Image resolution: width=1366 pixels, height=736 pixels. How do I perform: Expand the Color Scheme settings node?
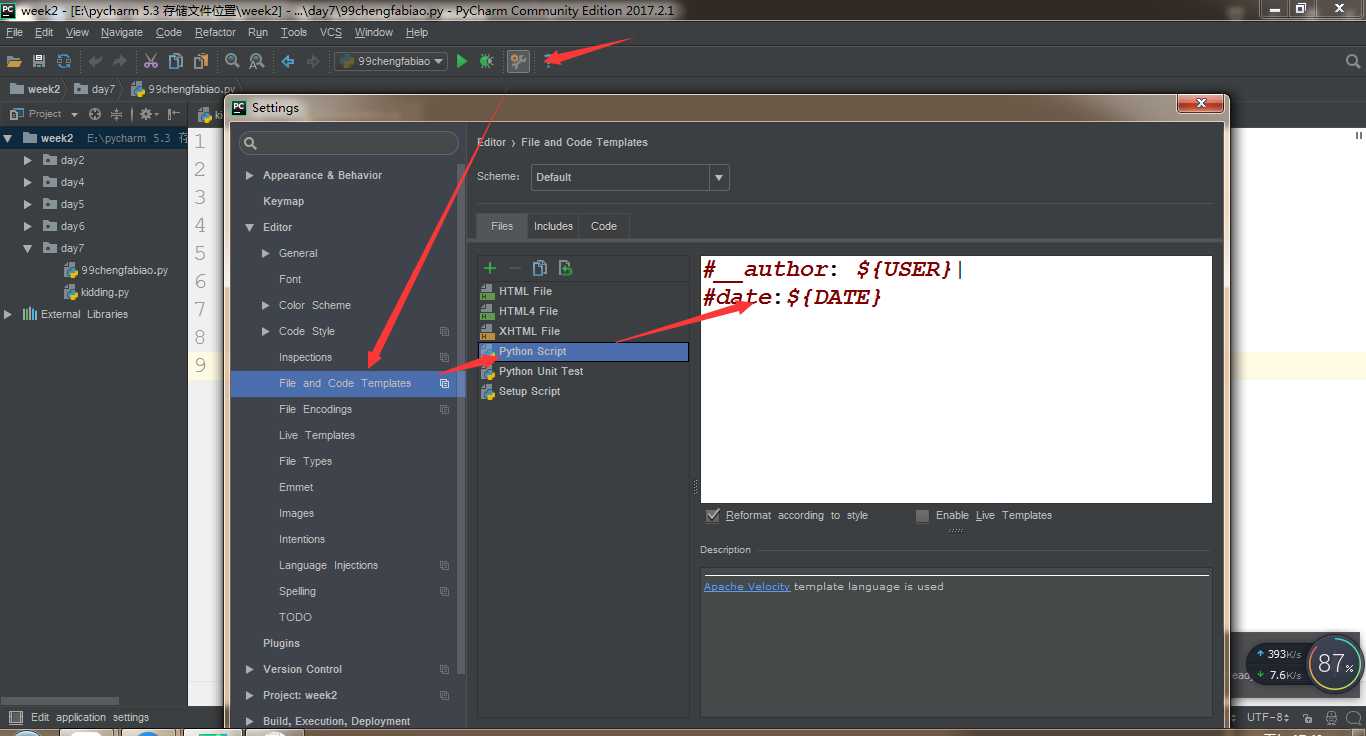tap(265, 305)
